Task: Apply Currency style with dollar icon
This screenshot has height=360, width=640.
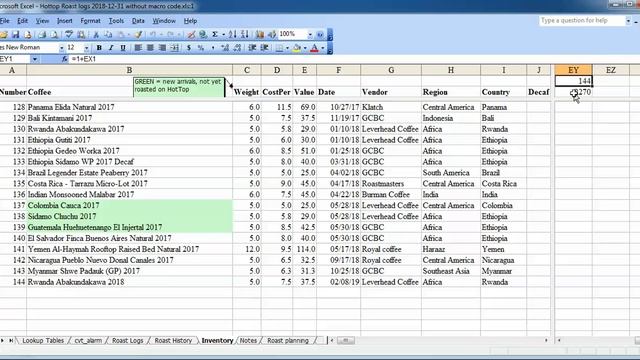Action: point(189,48)
